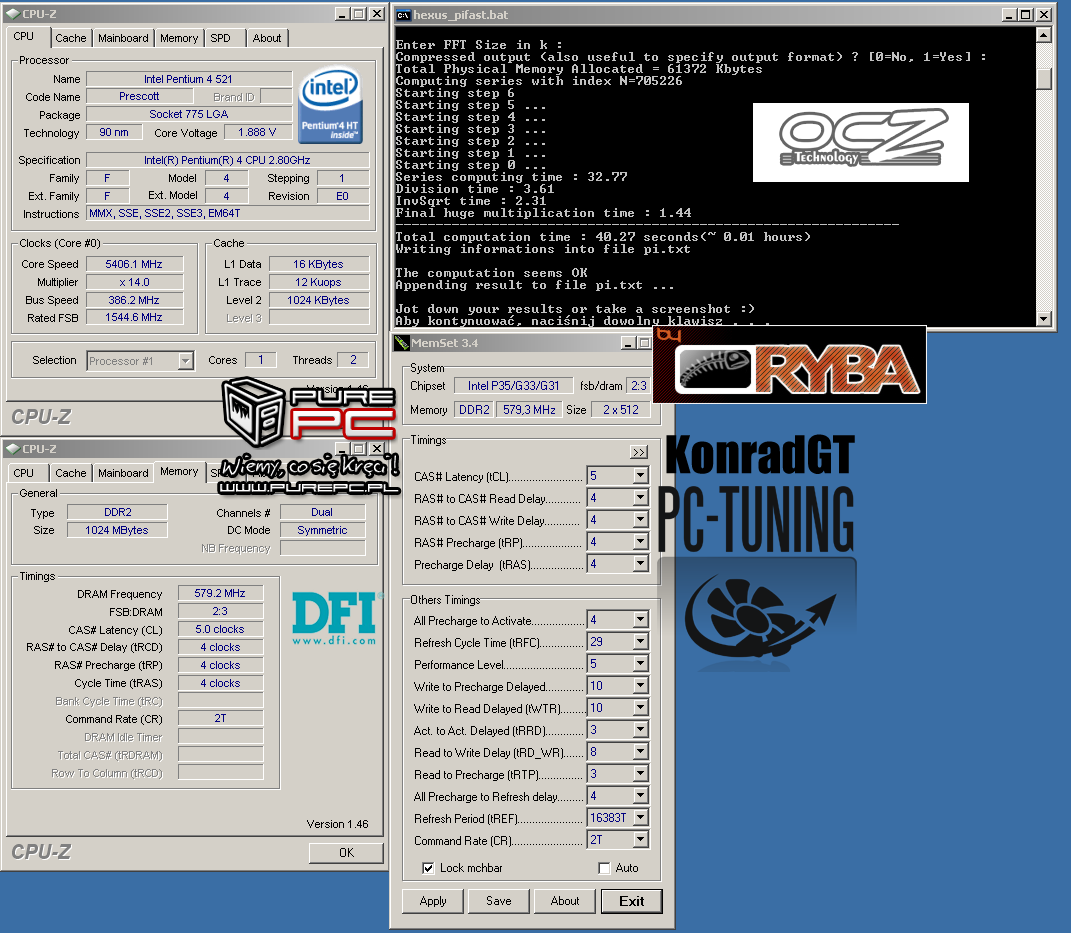Click the RYBA fish logo banner
1071x933 pixels.
[790, 365]
